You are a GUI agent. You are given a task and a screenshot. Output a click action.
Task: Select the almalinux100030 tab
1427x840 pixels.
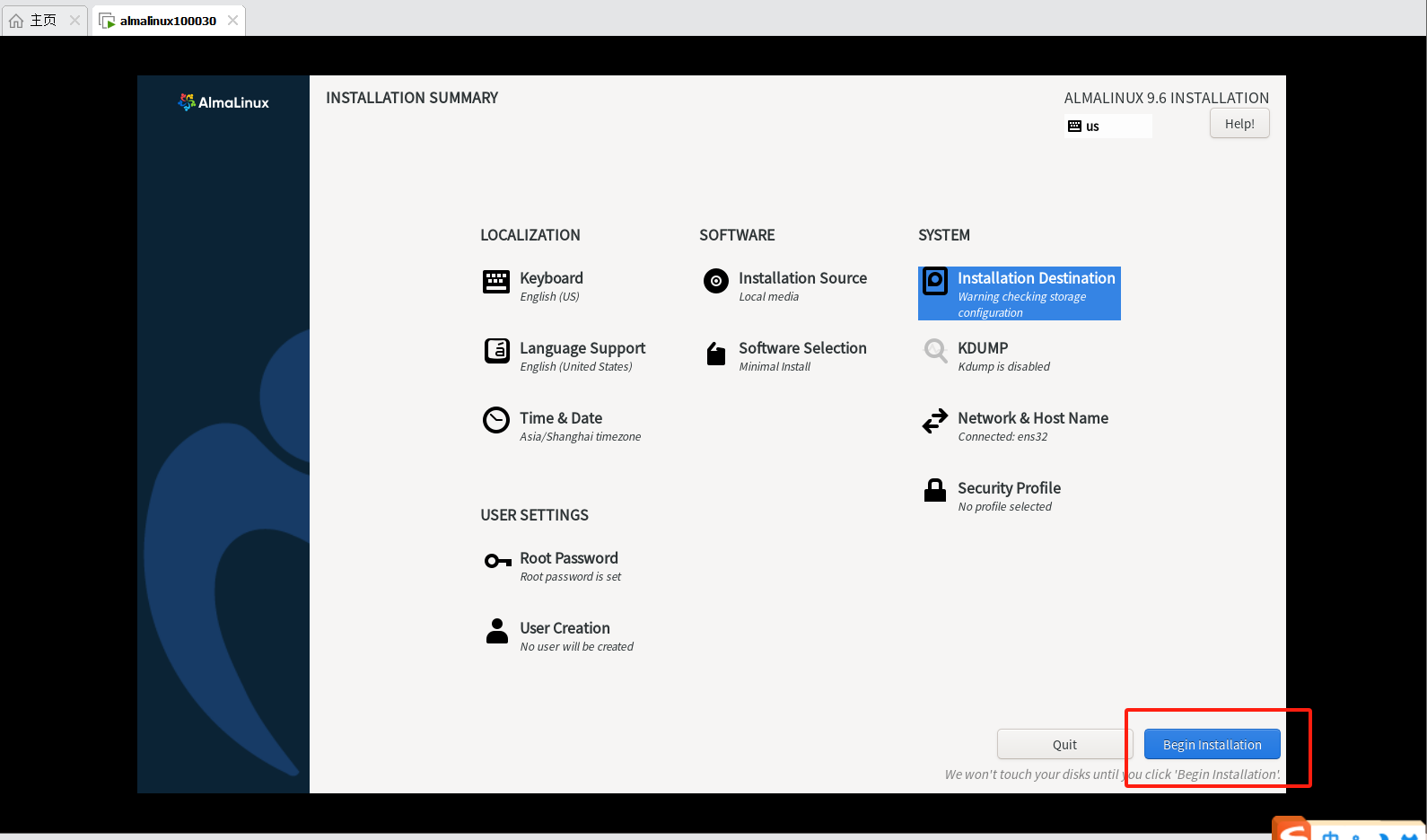pyautogui.click(x=168, y=21)
